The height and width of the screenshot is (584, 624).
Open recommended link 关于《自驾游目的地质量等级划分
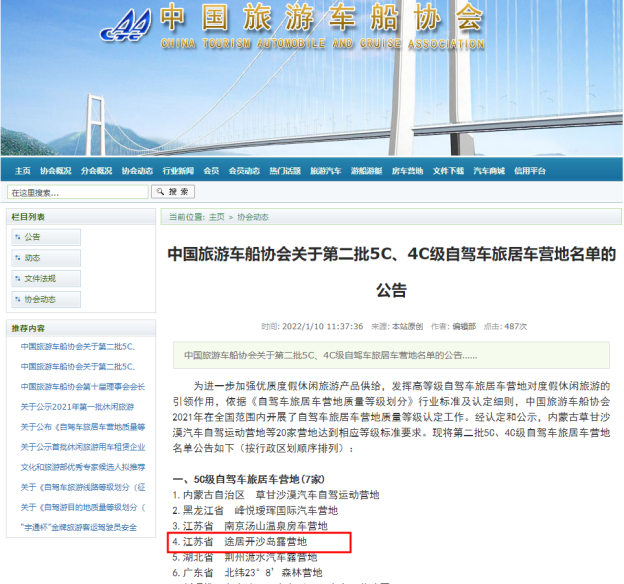click(83, 507)
